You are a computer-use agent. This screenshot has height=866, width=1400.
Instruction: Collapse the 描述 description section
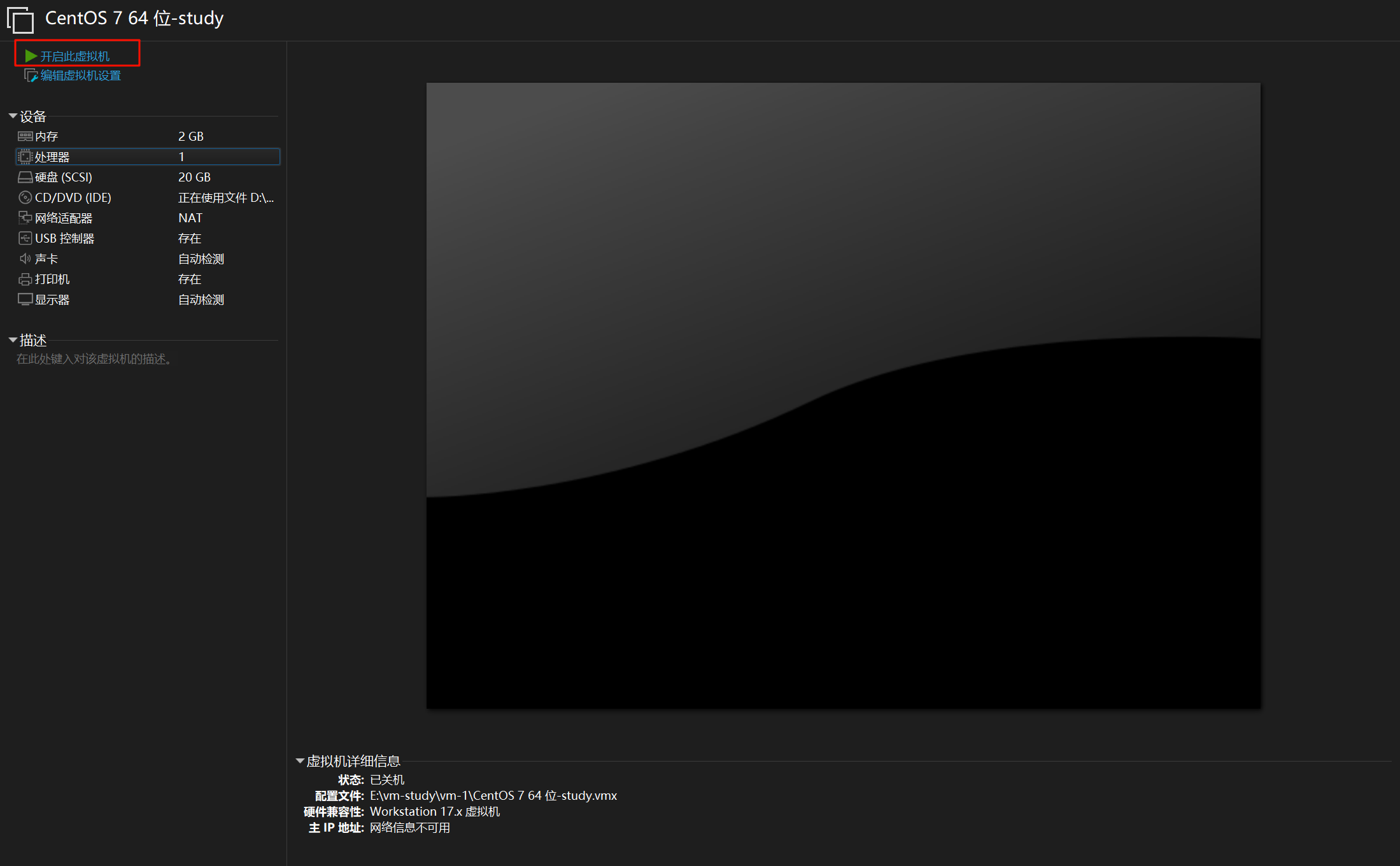coord(13,340)
